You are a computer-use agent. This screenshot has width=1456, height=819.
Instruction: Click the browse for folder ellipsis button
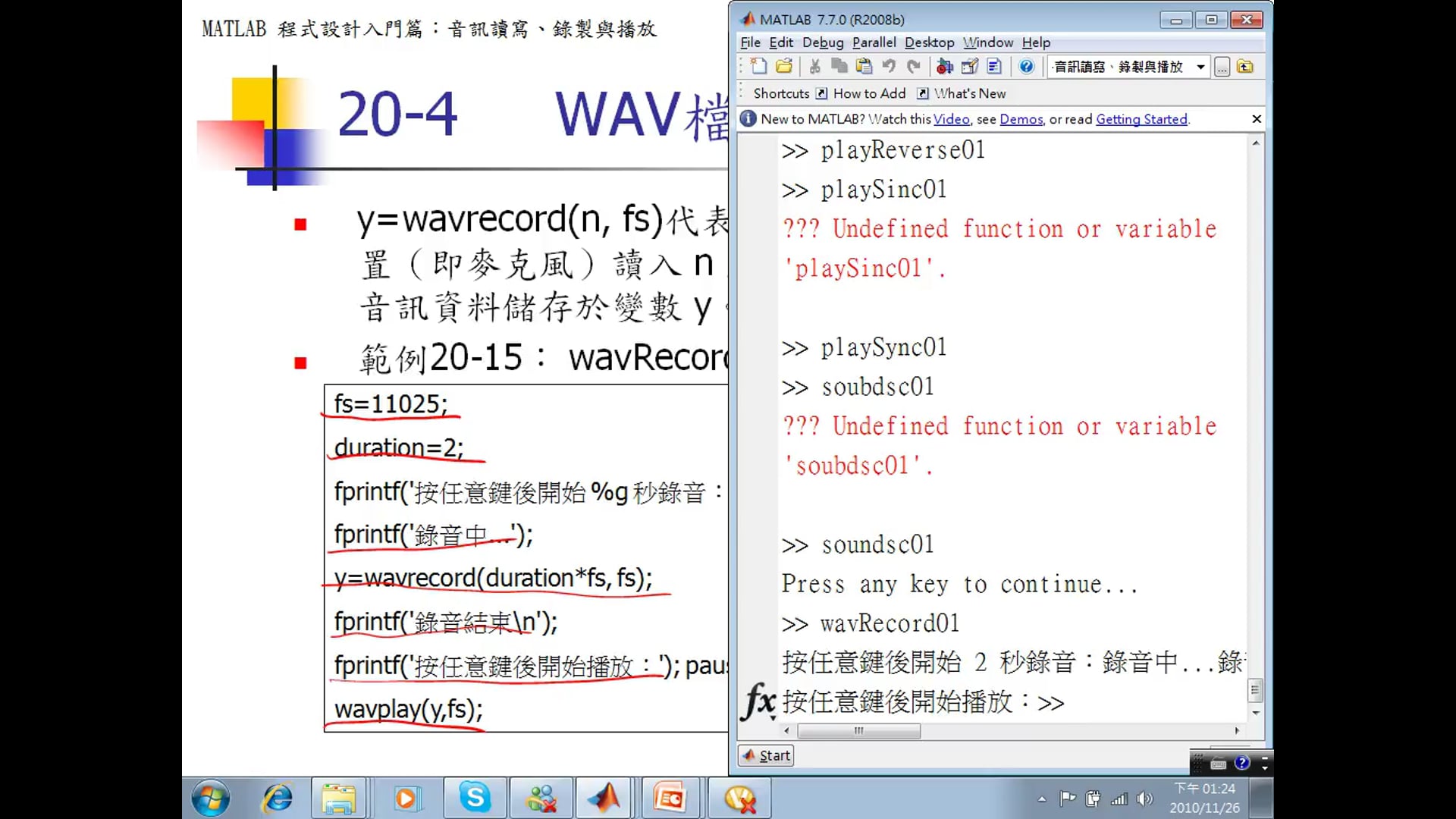[1222, 67]
